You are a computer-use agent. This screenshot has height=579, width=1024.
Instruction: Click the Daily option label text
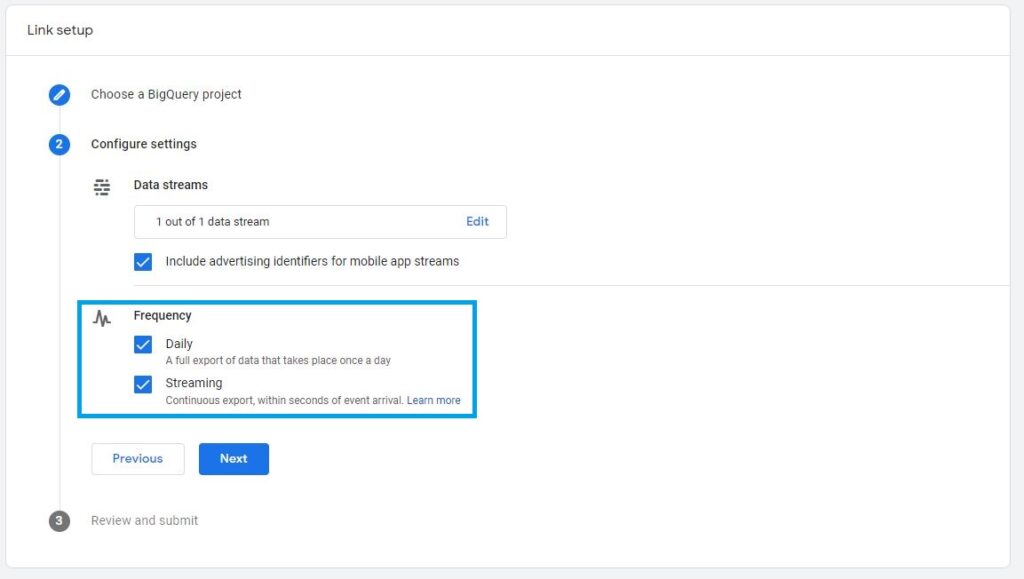pos(179,343)
